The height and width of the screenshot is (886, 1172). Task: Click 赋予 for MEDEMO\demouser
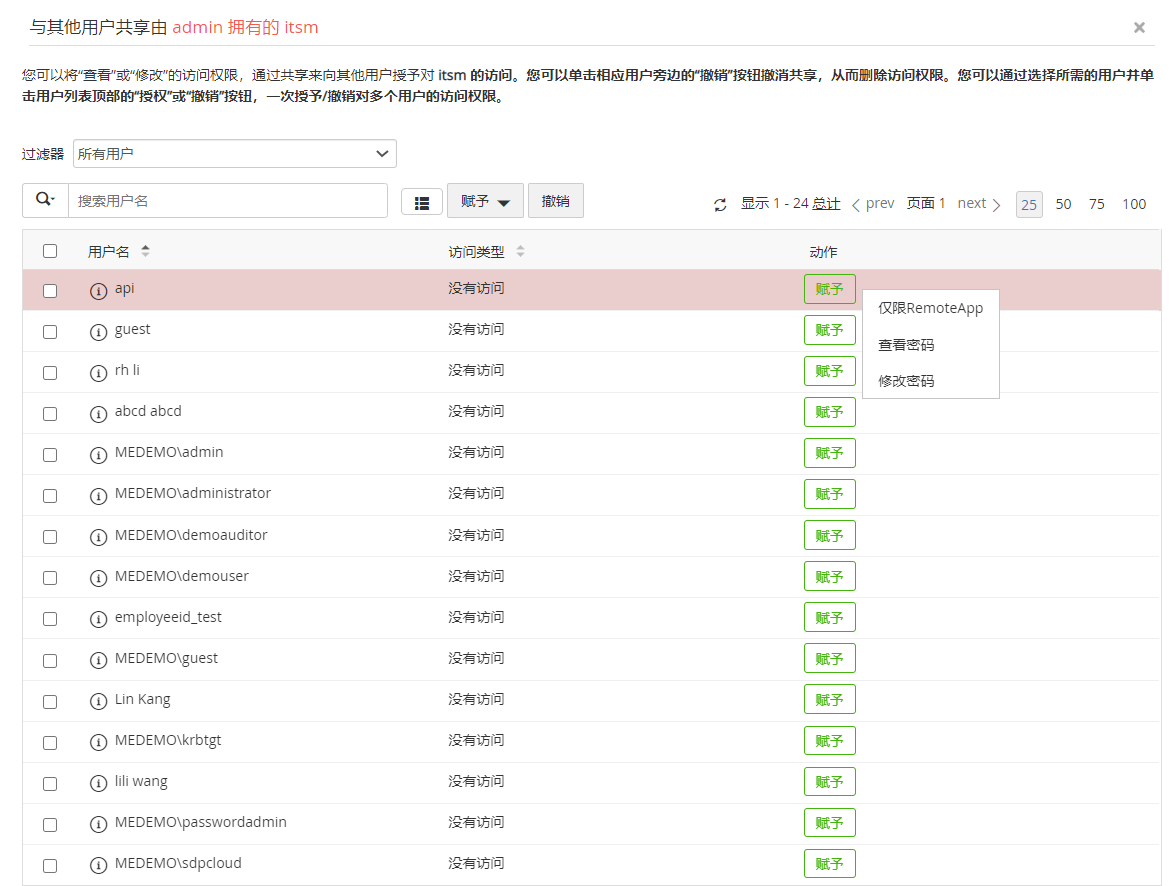pyautogui.click(x=830, y=577)
